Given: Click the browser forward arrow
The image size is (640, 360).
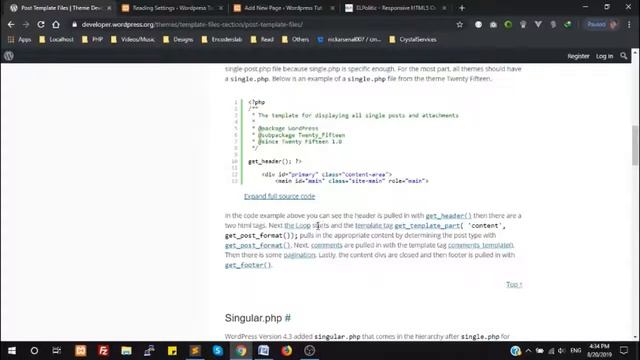Looking at the screenshot, I should (x=26, y=24).
